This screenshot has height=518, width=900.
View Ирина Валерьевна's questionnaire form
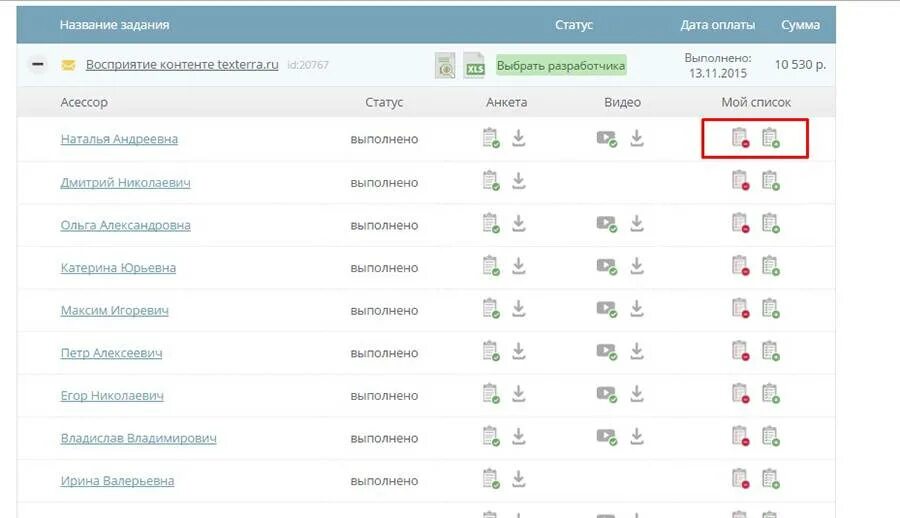491,478
